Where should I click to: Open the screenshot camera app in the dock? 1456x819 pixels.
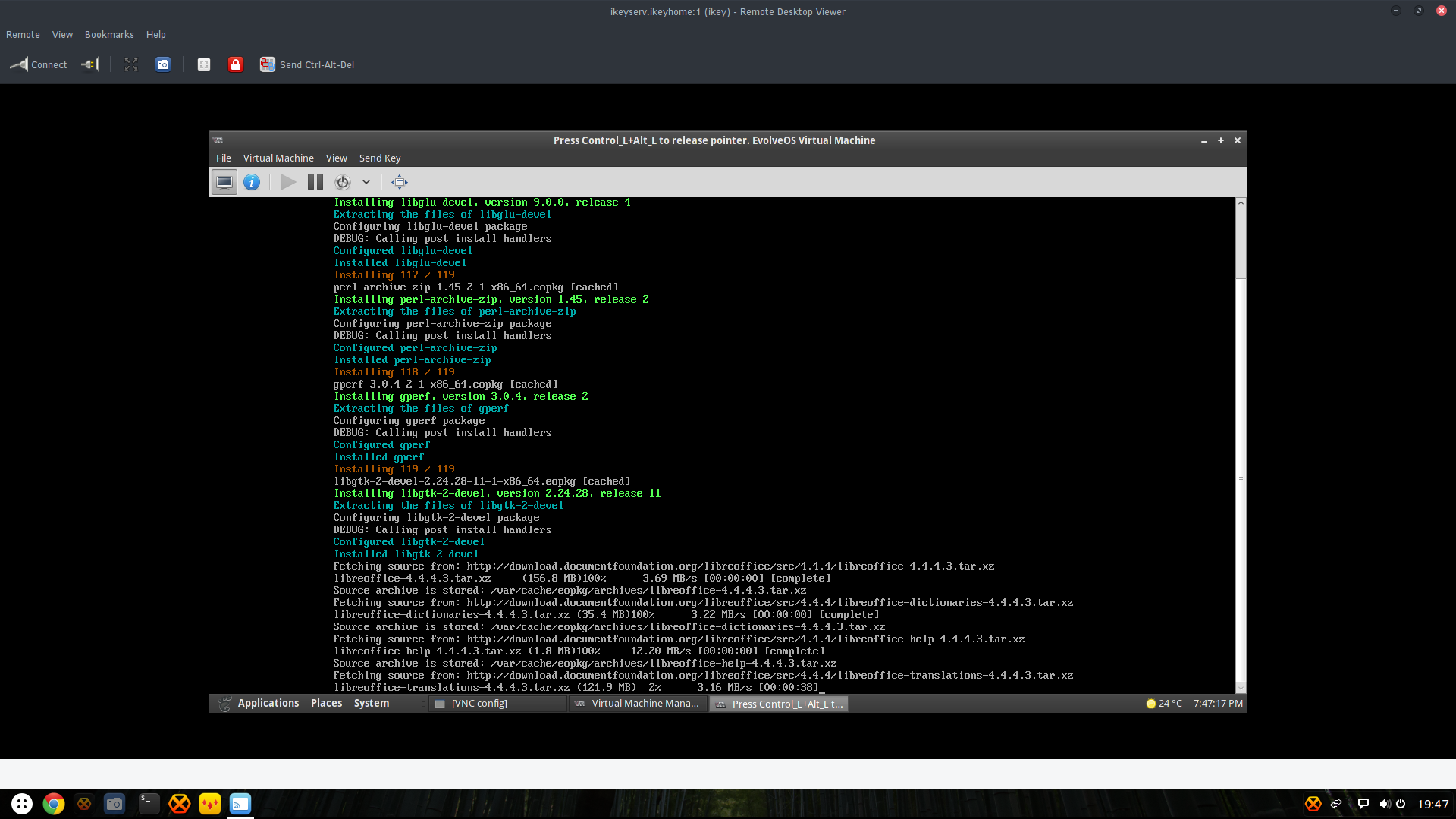tap(115, 804)
